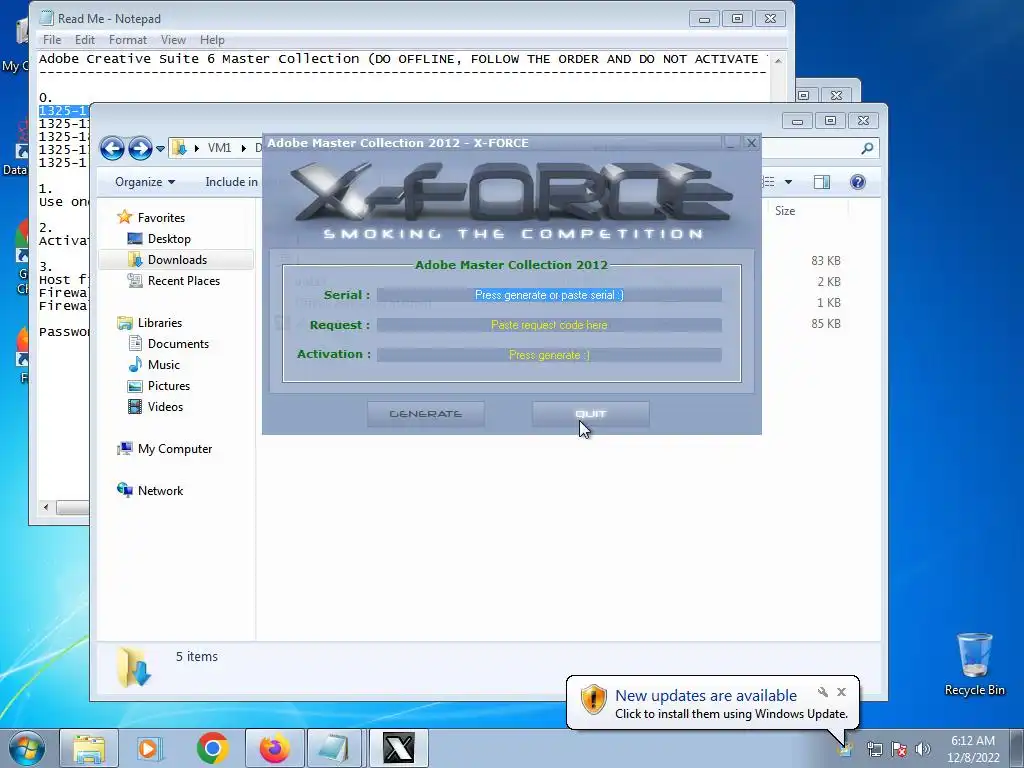1024x768 pixels.
Task: Select Desktop in navigation pane
Action: click(x=168, y=239)
